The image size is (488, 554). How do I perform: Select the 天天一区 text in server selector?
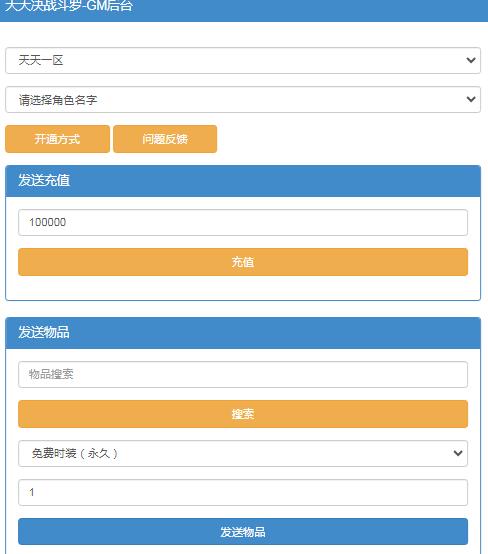coord(41,60)
